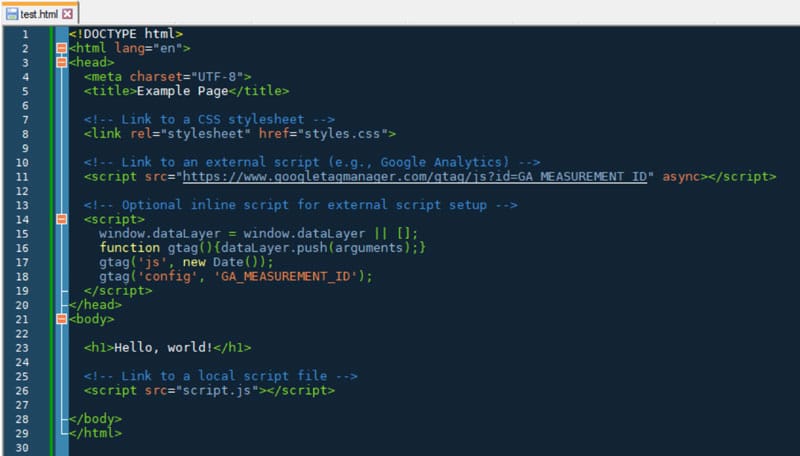Collapse the head fold marker on line 3
This screenshot has height=456, width=800.
61,62
